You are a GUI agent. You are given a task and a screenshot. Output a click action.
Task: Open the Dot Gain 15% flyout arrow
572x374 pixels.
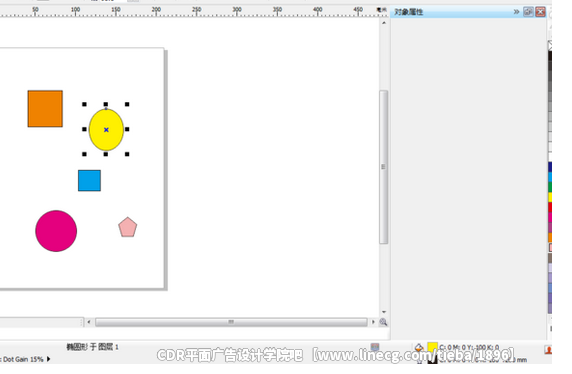click(49, 359)
